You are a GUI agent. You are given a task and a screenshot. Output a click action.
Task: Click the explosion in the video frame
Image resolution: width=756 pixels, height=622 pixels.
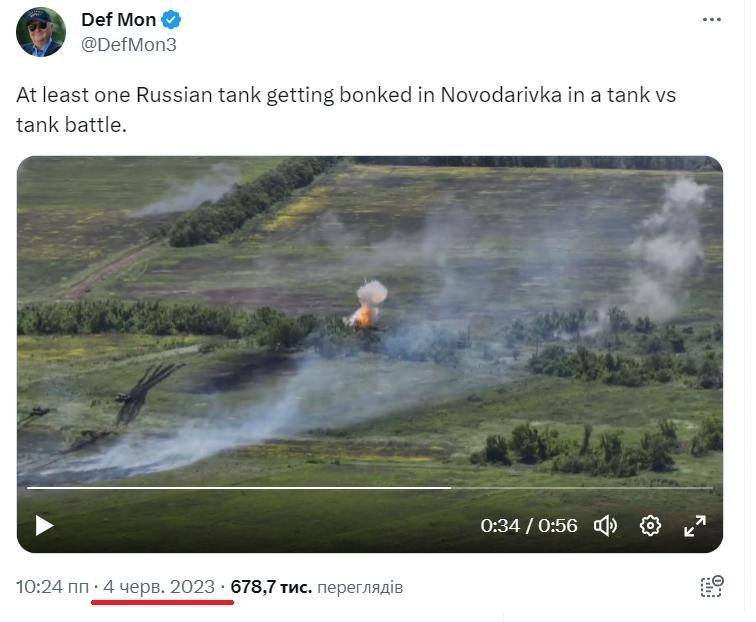tap(366, 305)
